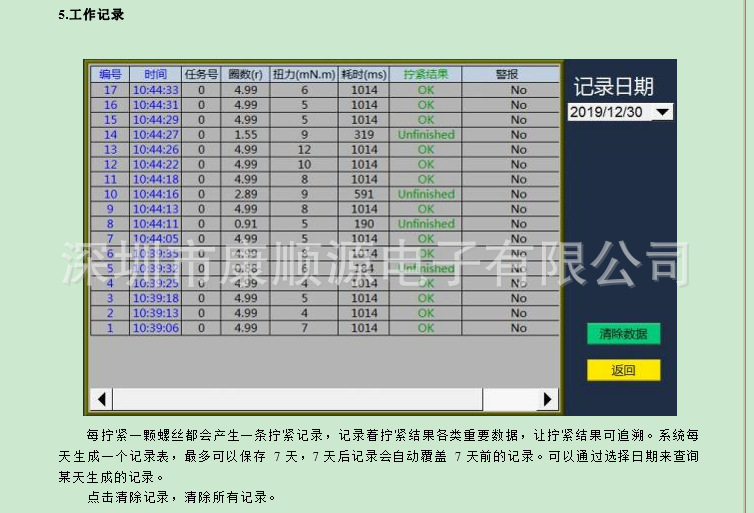The image size is (754, 513).
Task: Click the horizontal scrollbar thumb under table
Action: pos(298,399)
